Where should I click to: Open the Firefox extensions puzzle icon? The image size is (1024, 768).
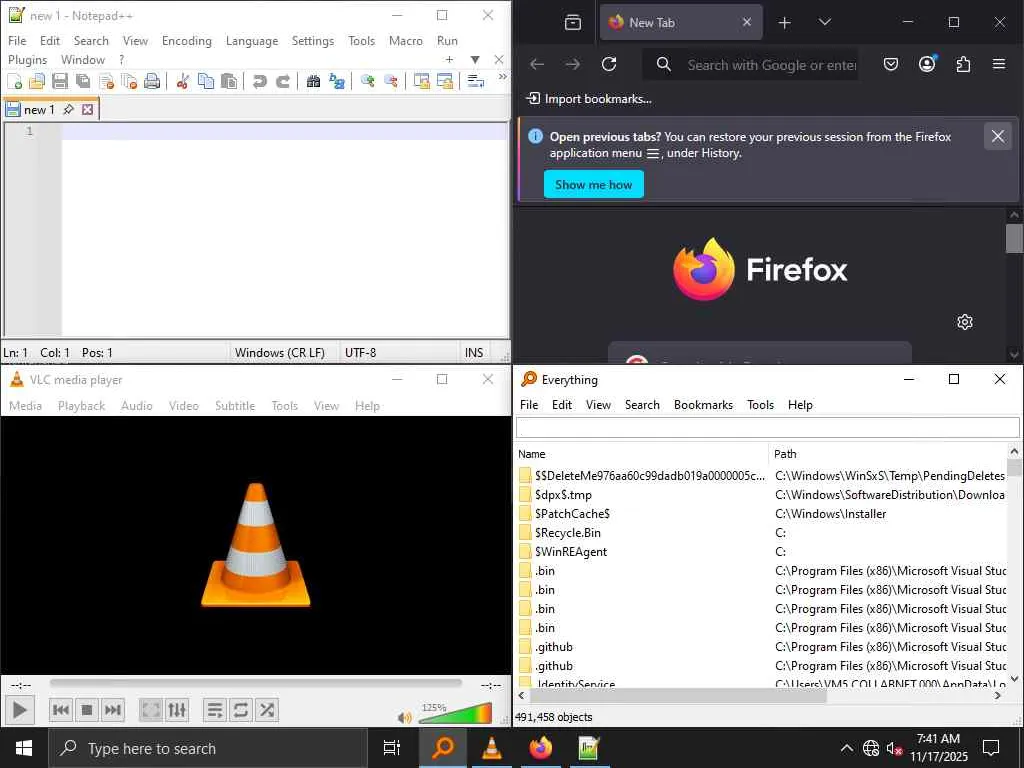coord(963,64)
